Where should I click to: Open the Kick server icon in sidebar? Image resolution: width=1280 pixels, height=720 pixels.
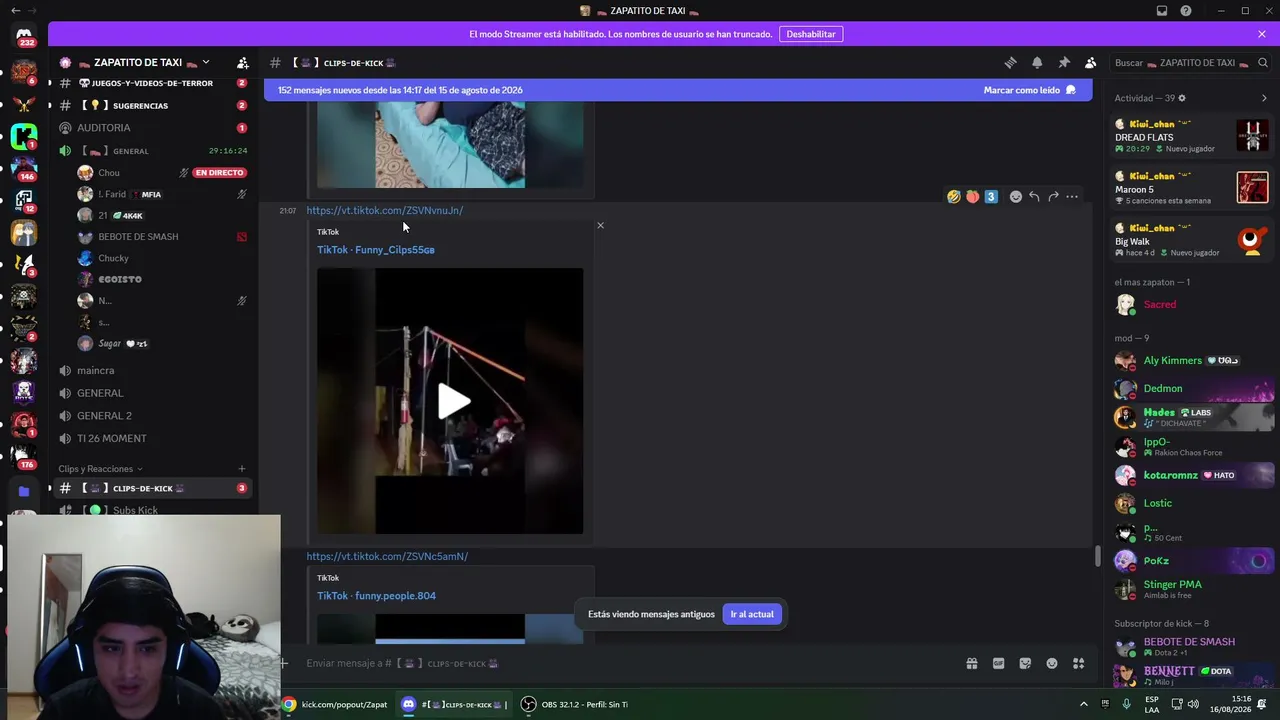coord(24,135)
